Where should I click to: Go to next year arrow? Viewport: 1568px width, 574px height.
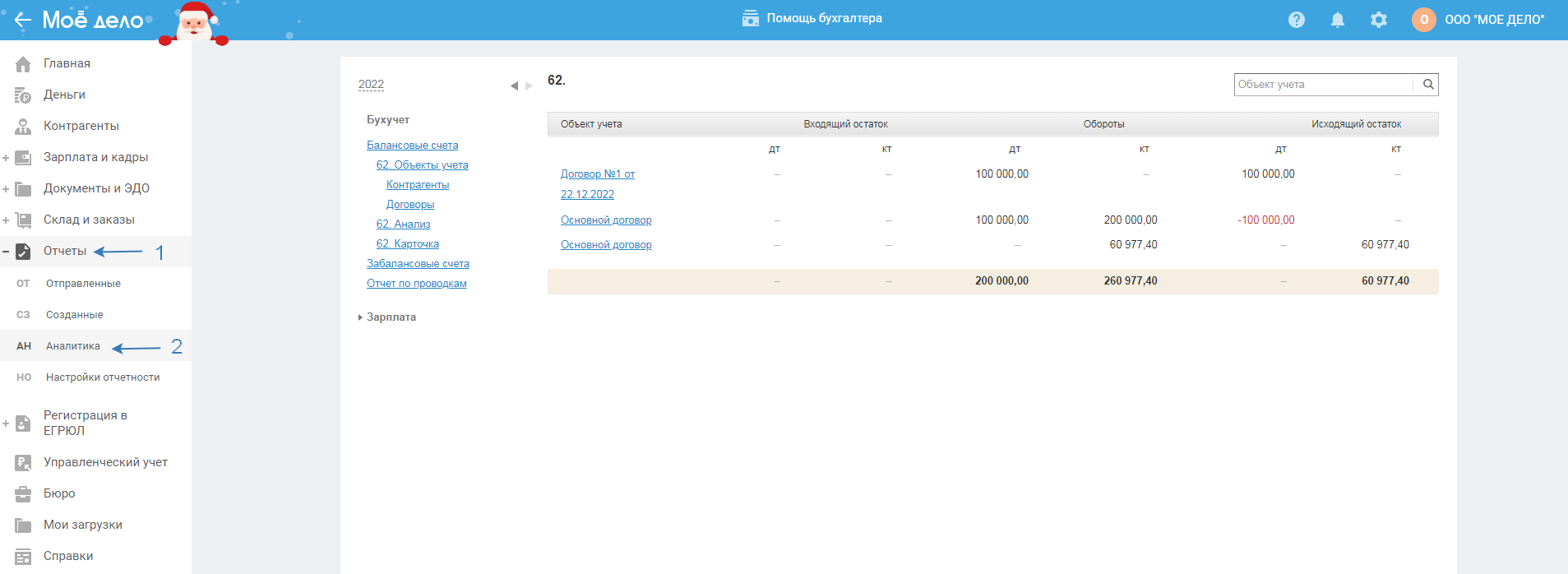click(529, 86)
